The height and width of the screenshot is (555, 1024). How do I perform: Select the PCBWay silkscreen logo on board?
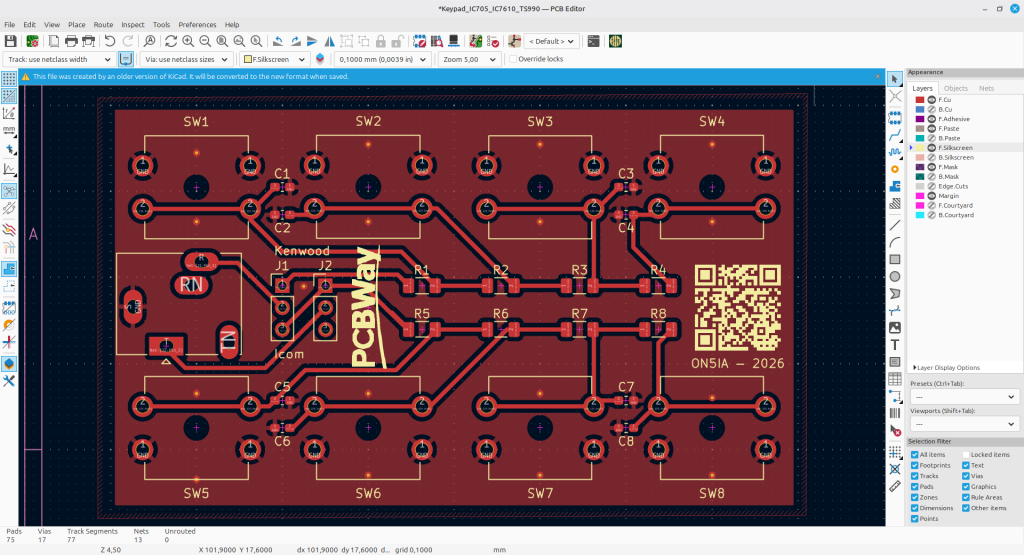(368, 307)
